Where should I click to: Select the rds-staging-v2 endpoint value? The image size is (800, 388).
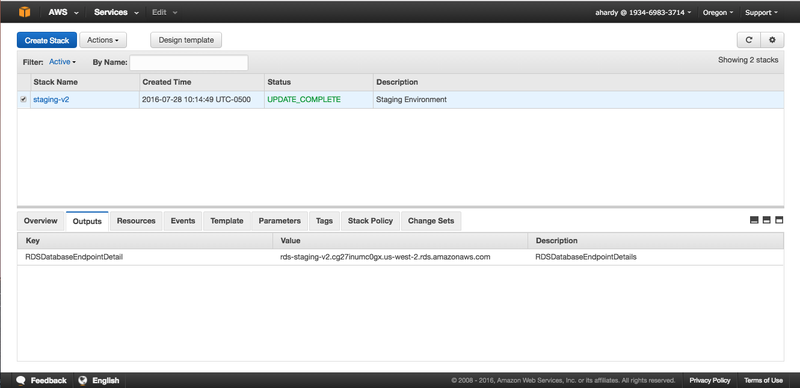[x=385, y=257]
